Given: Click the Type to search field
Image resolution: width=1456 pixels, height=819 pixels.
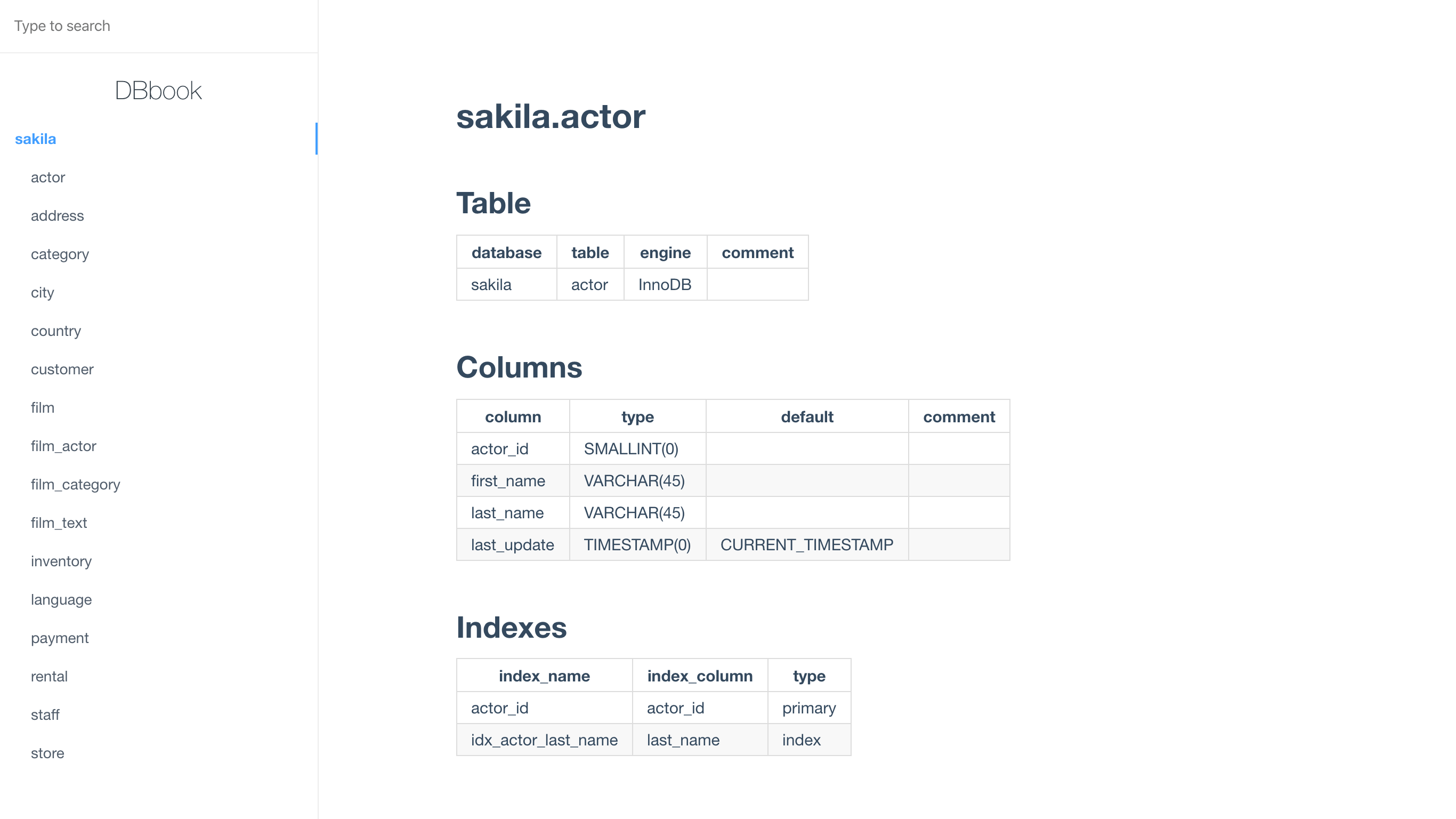Looking at the screenshot, I should (158, 26).
